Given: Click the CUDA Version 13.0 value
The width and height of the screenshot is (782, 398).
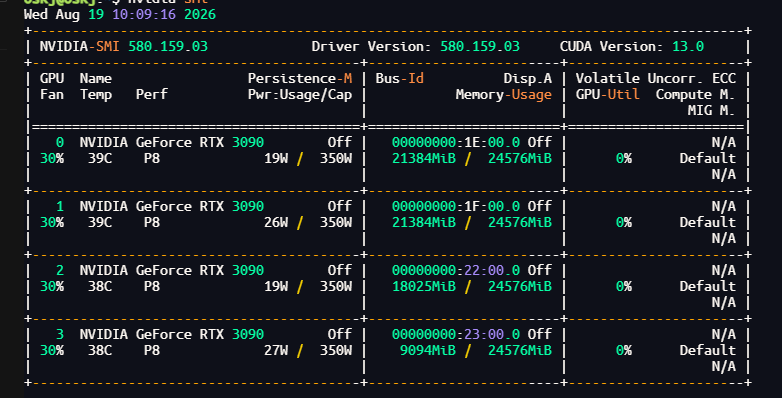Looking at the screenshot, I should [688, 46].
